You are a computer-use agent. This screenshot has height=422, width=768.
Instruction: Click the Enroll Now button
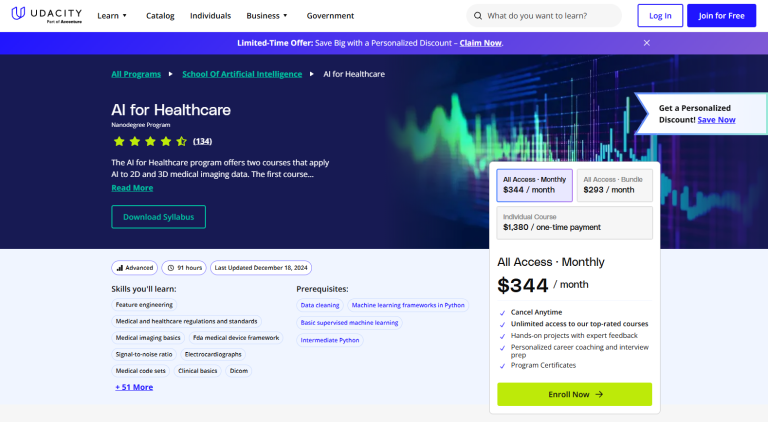click(575, 394)
